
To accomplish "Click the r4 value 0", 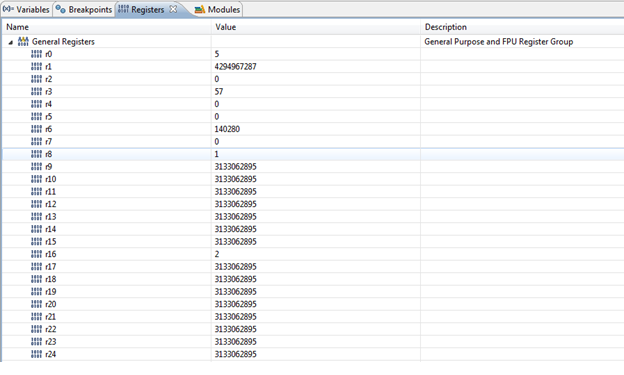I will (x=217, y=104).
